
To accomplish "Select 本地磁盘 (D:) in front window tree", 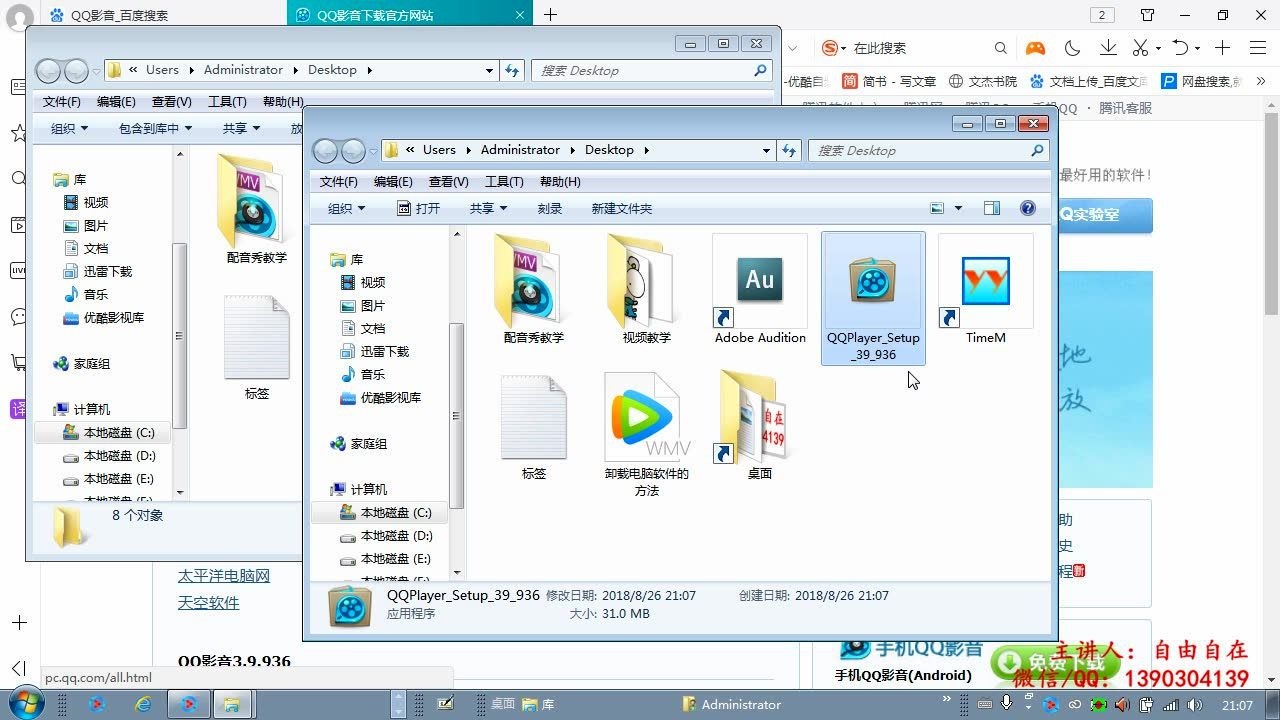I will point(386,535).
